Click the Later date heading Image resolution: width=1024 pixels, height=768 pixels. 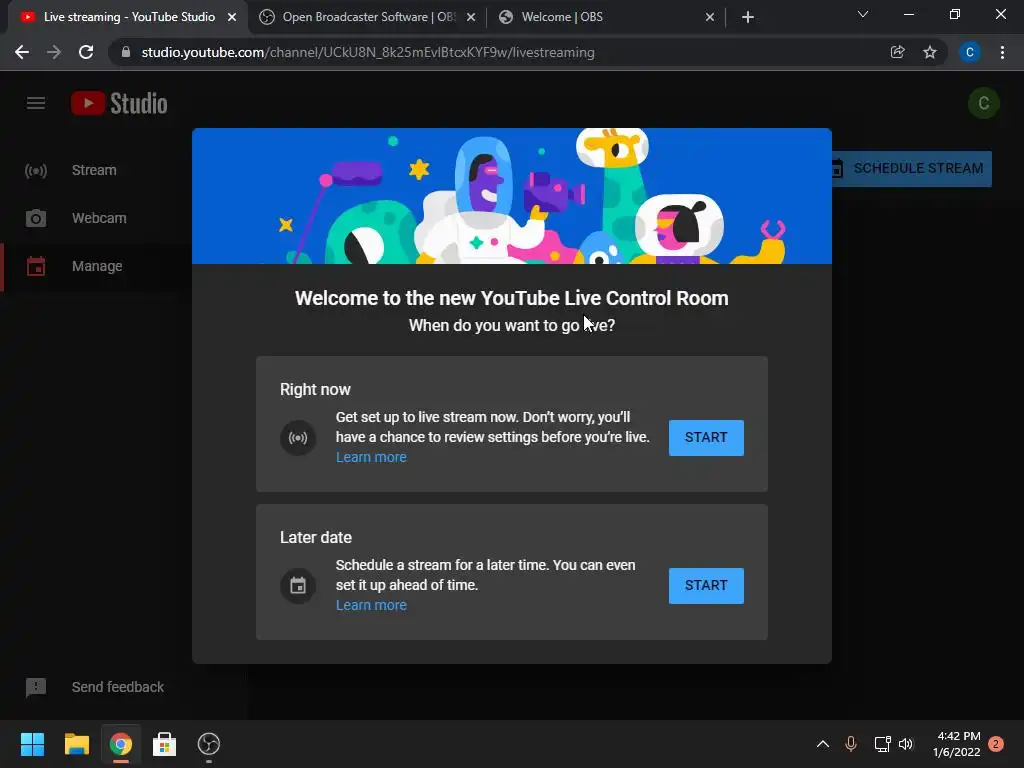click(x=316, y=537)
